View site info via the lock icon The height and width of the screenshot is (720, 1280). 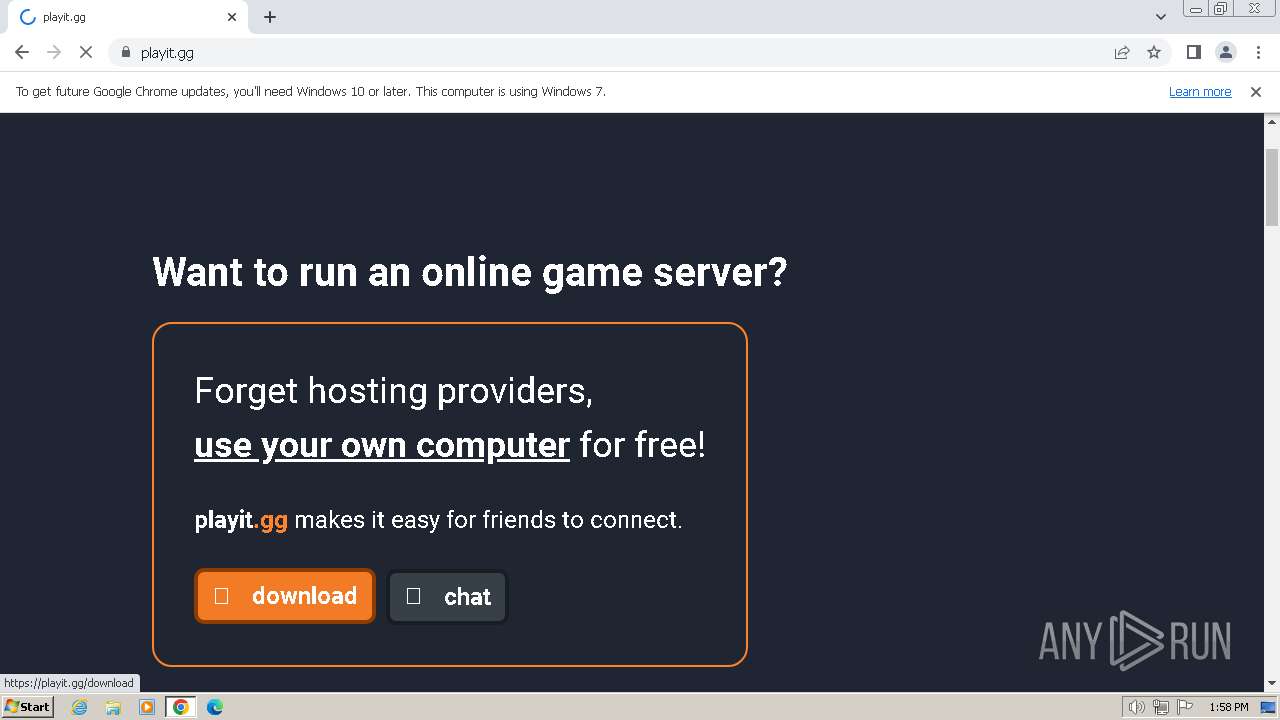[x=126, y=52]
